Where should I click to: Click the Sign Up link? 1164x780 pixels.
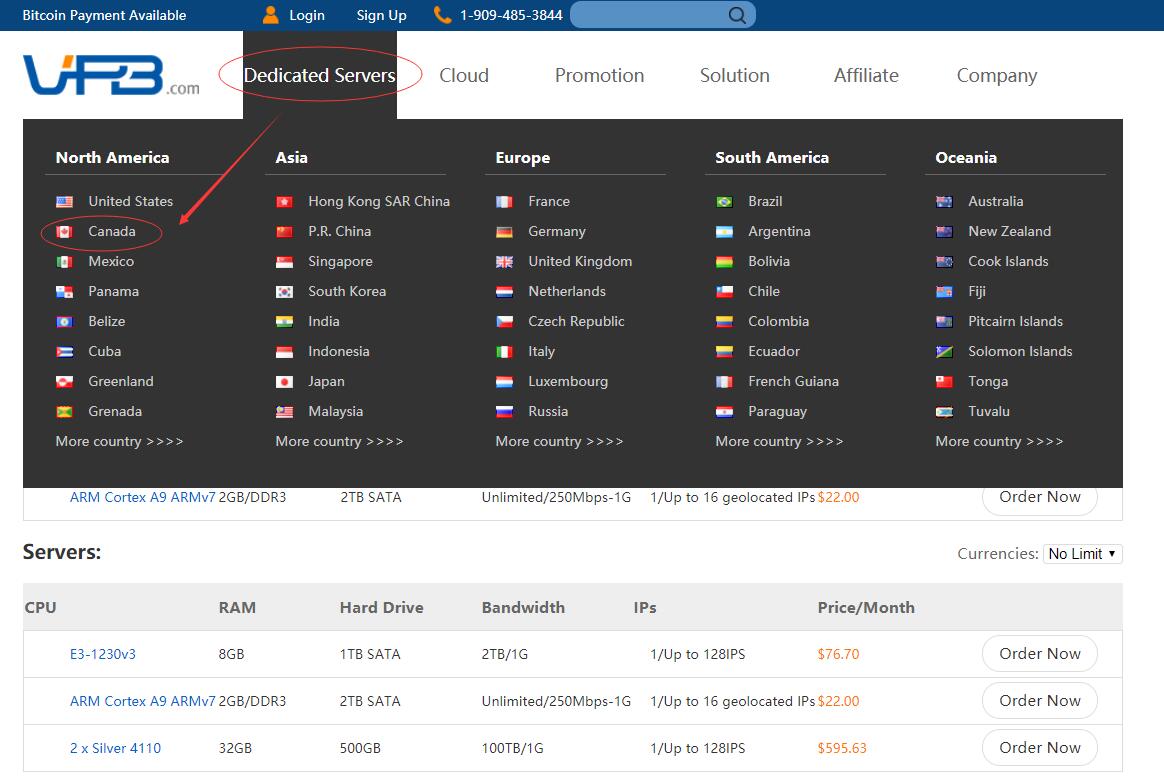click(381, 15)
